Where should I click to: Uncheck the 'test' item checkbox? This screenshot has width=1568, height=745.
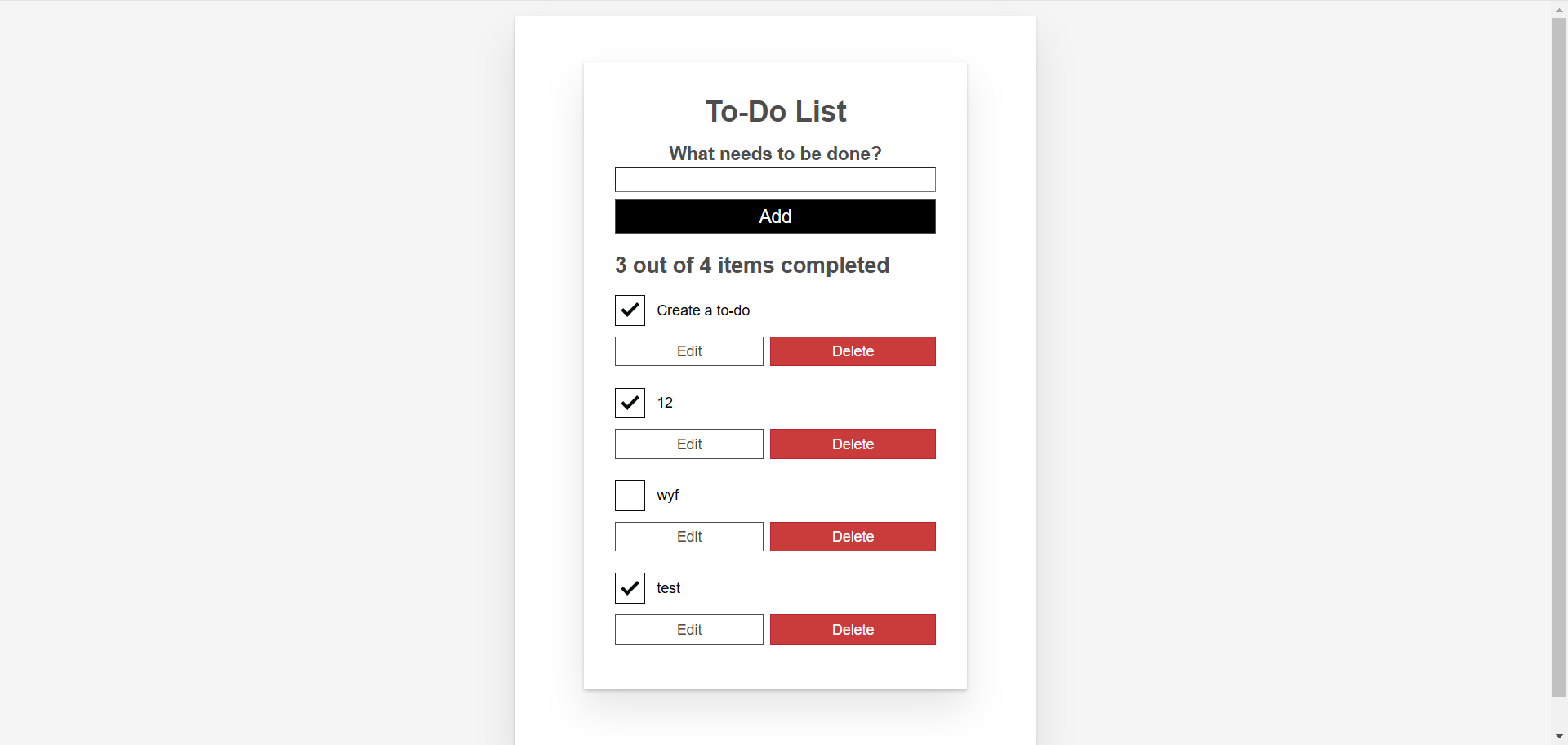pos(630,588)
